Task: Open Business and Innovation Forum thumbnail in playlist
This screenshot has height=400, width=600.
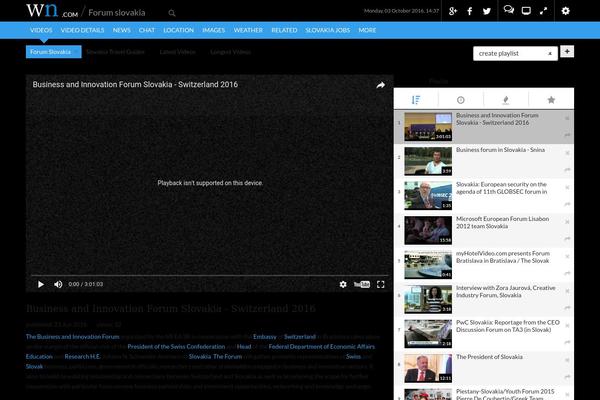Action: (x=428, y=127)
